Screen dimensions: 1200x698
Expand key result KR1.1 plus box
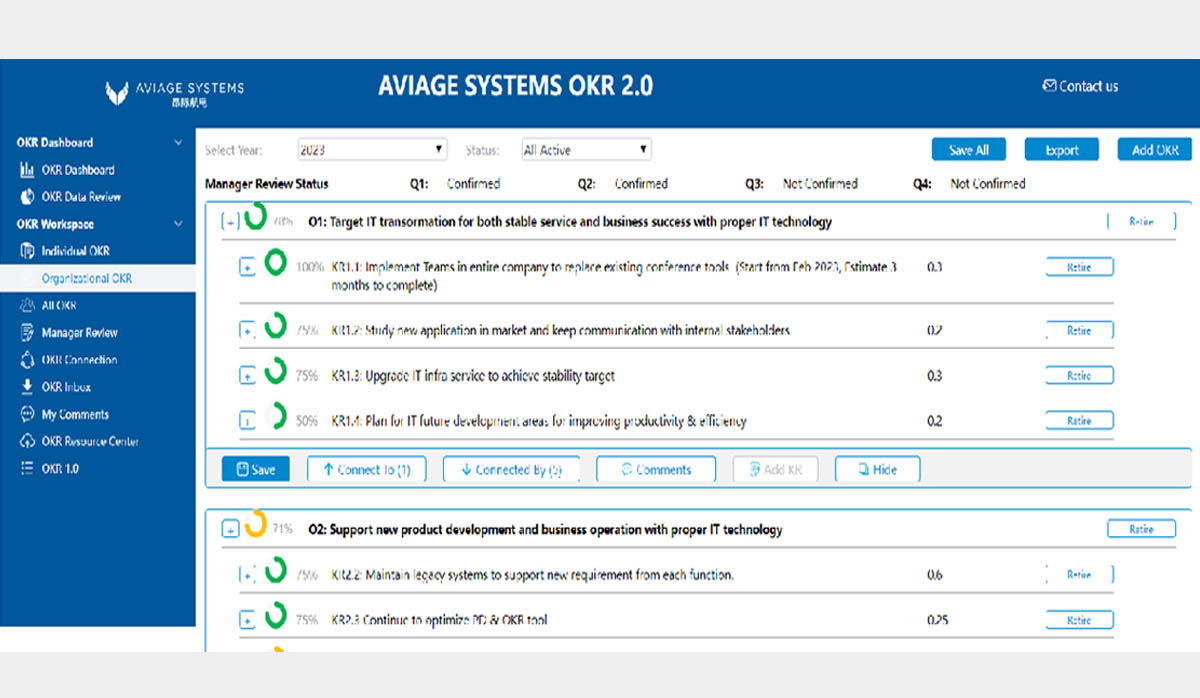tap(247, 268)
